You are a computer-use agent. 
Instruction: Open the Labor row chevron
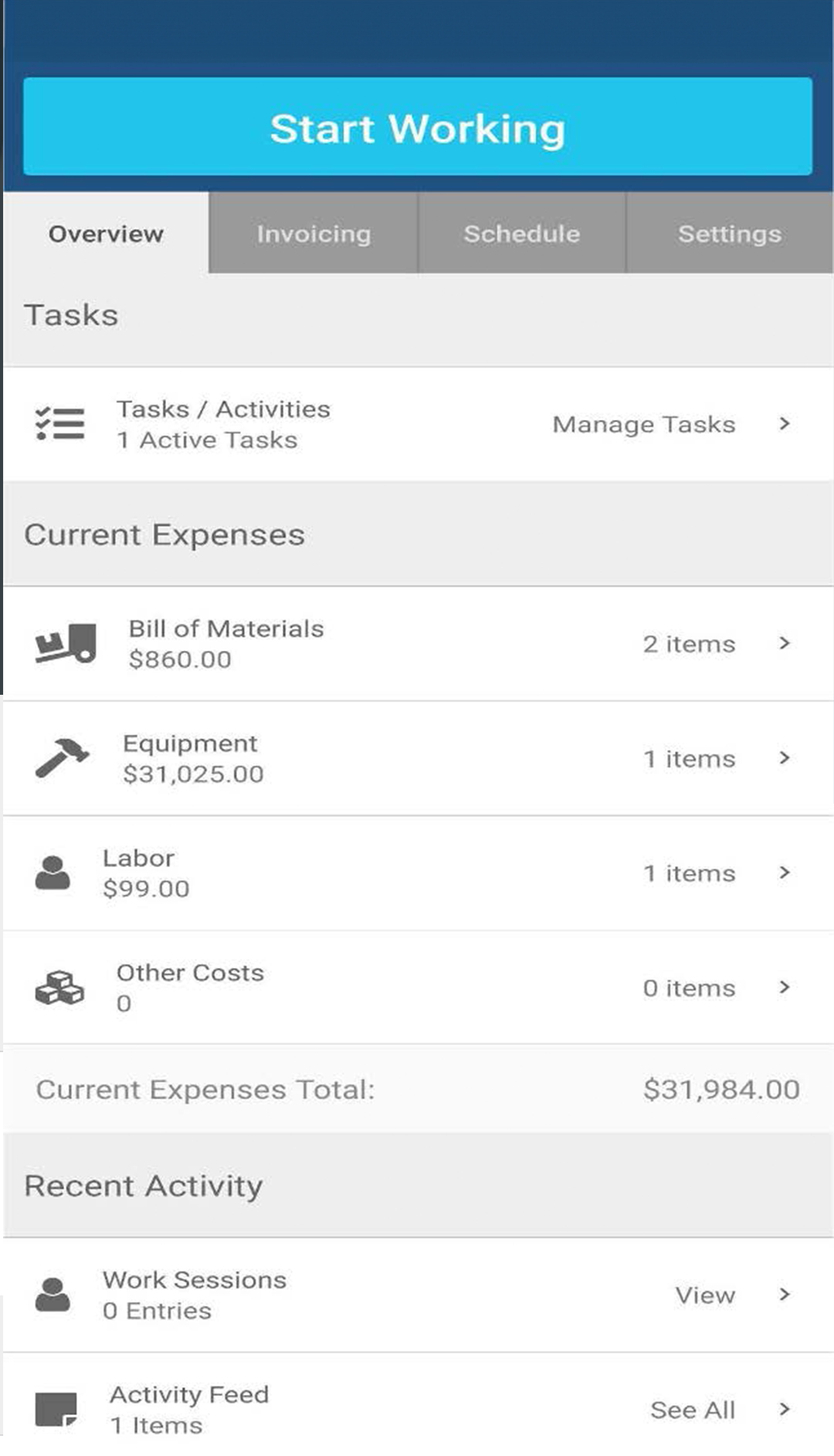point(785,872)
